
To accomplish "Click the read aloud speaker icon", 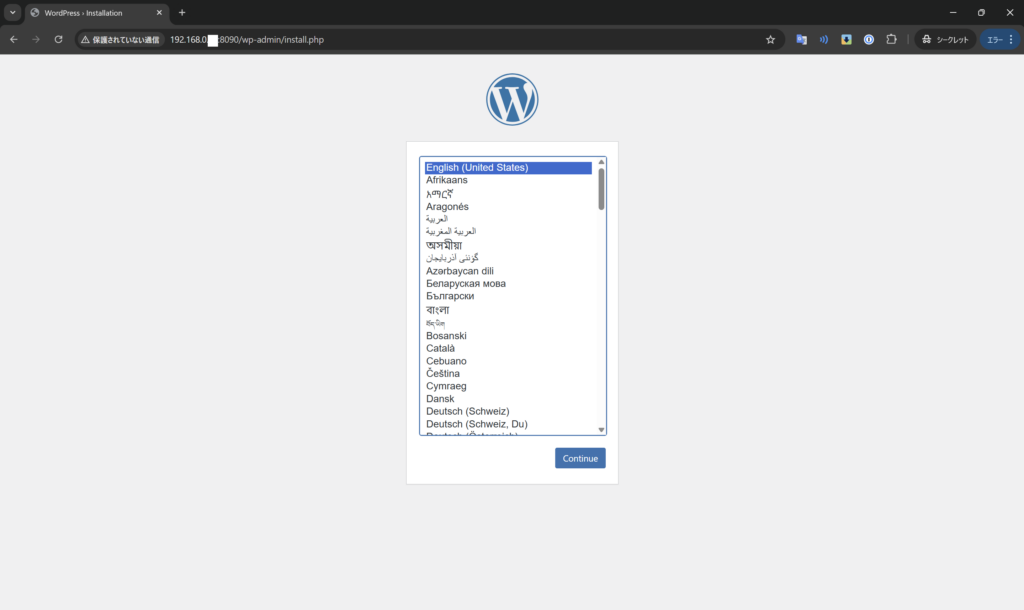I will 823,39.
